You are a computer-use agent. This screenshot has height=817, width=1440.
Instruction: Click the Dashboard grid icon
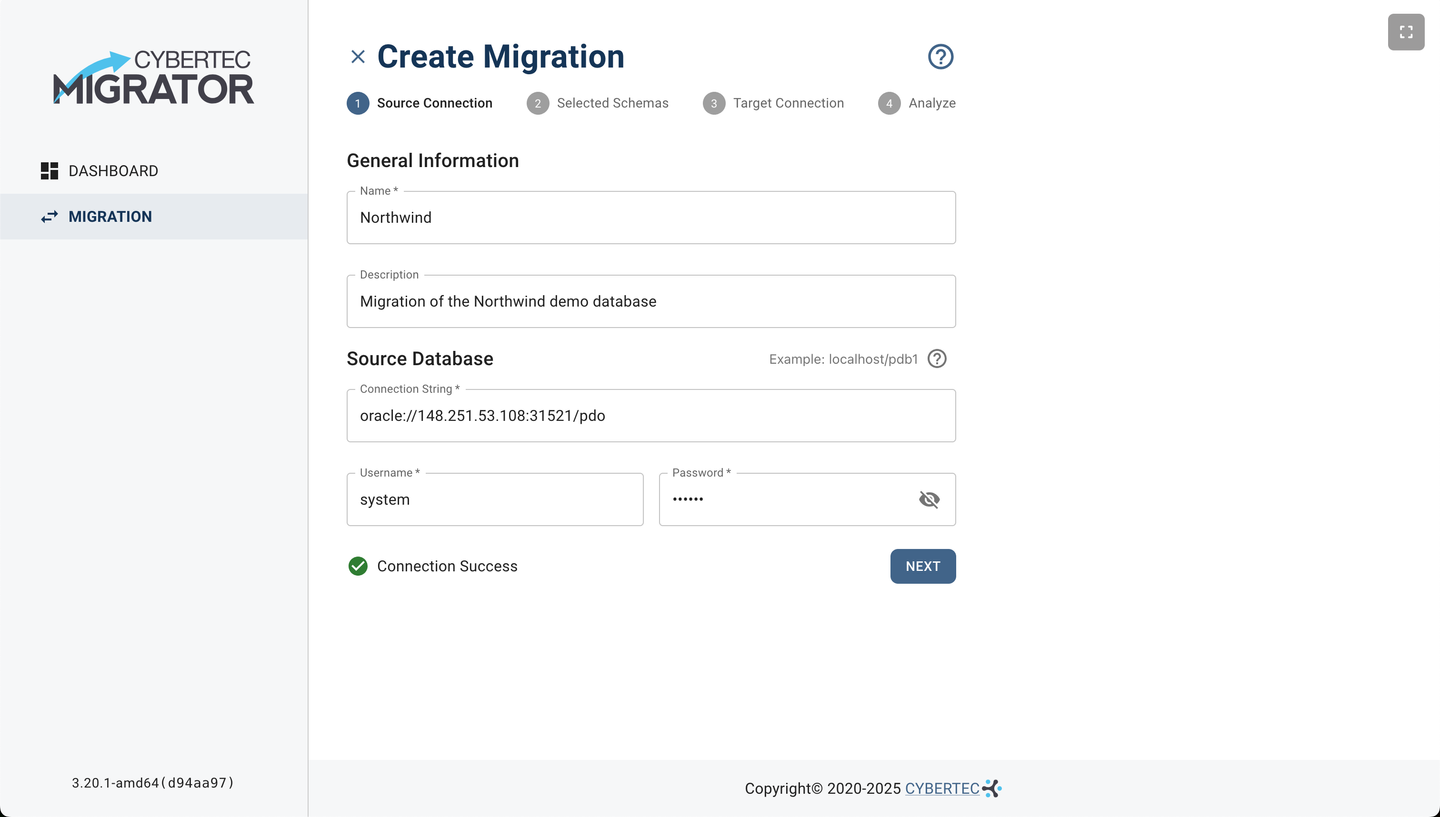[x=49, y=171]
